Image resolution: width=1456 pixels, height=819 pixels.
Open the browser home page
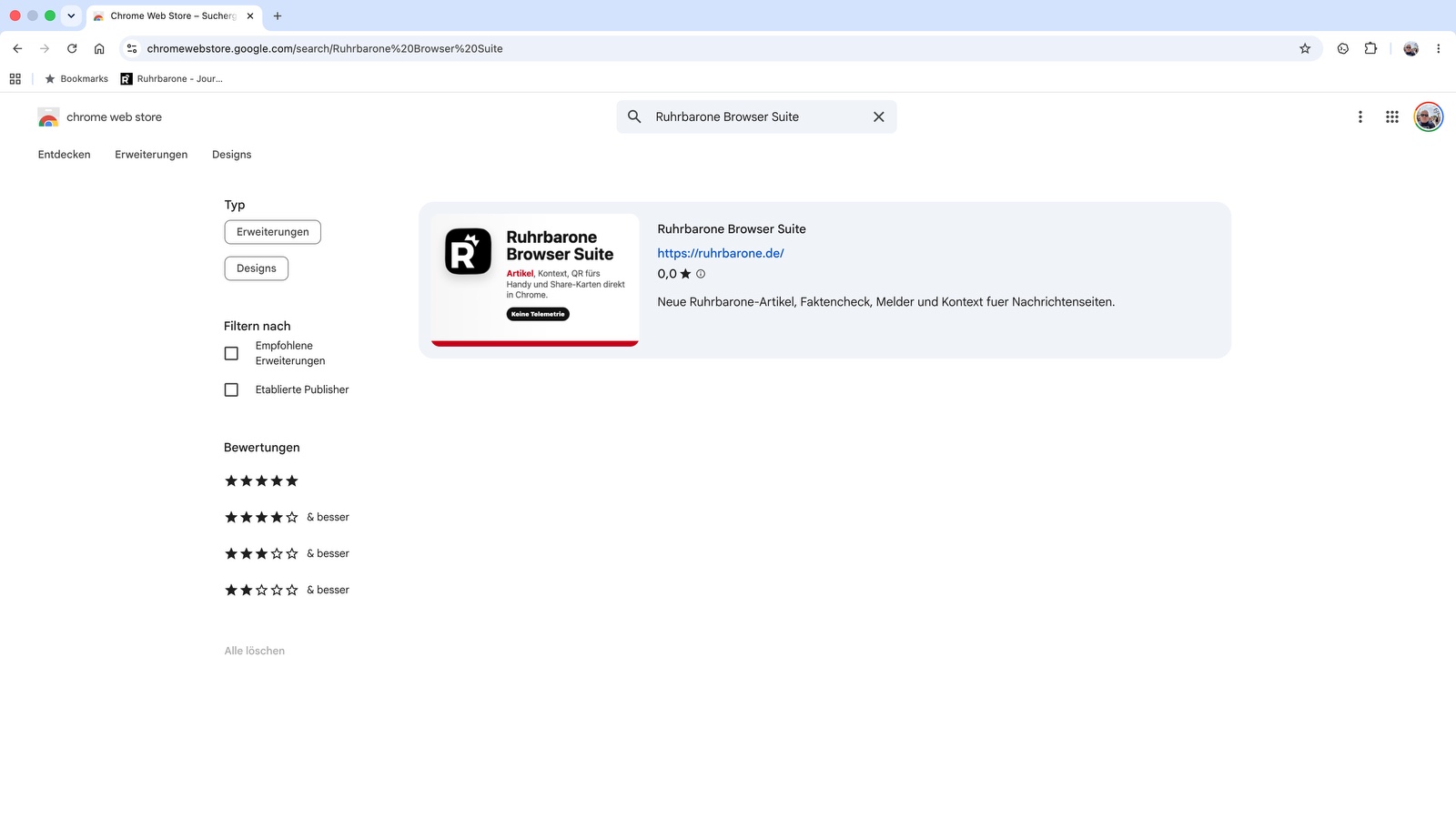pyautogui.click(x=99, y=48)
